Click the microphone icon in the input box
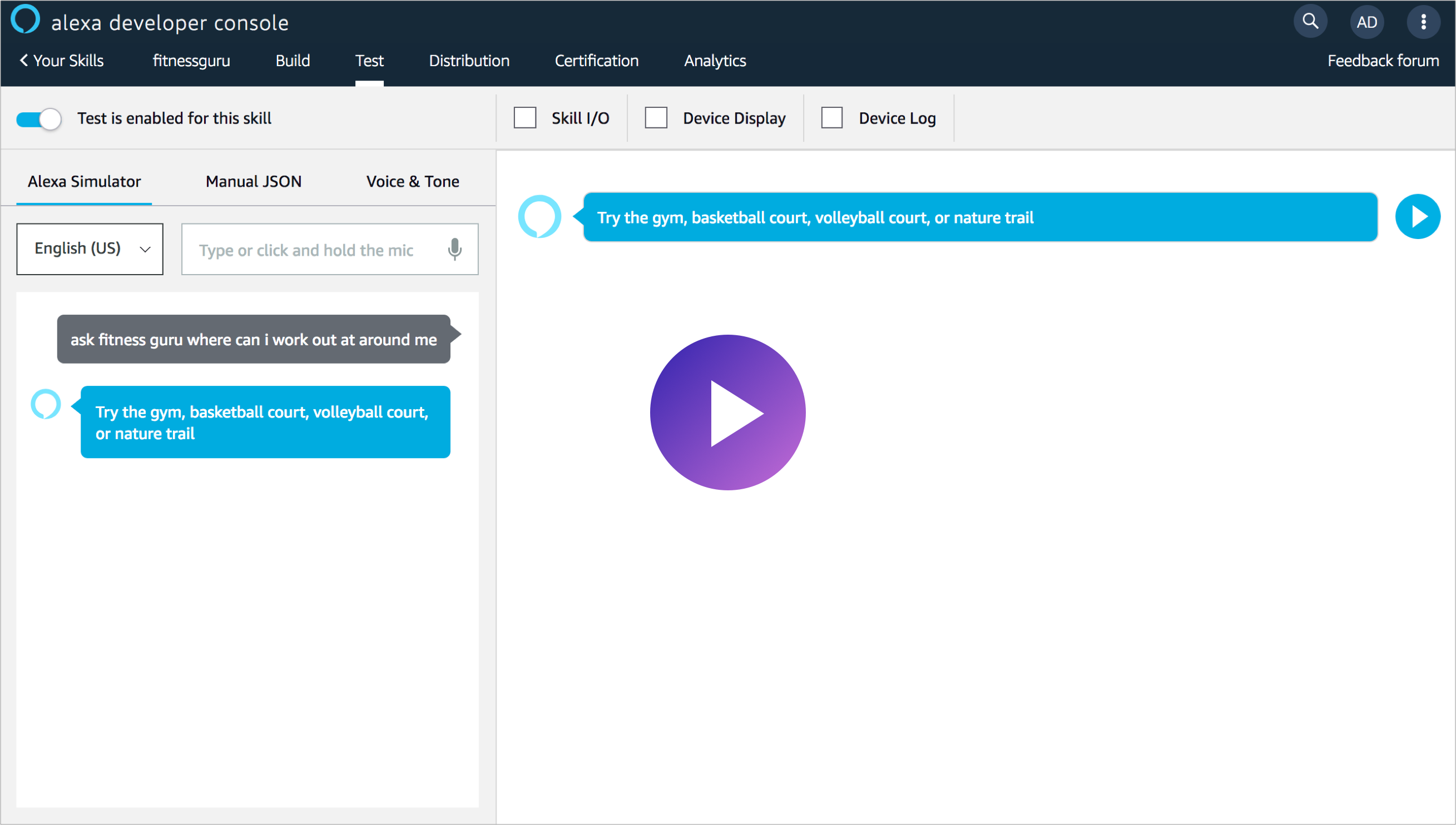This screenshot has height=825, width=1456. coord(454,249)
